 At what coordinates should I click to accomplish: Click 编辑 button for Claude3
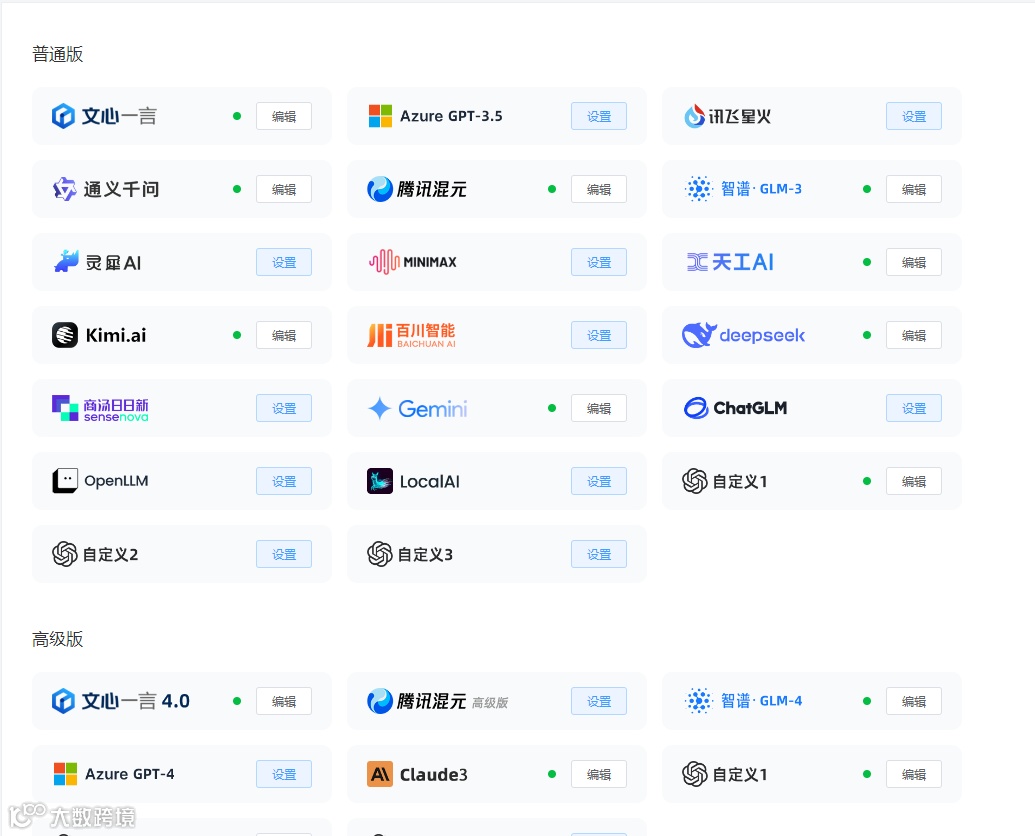(598, 774)
